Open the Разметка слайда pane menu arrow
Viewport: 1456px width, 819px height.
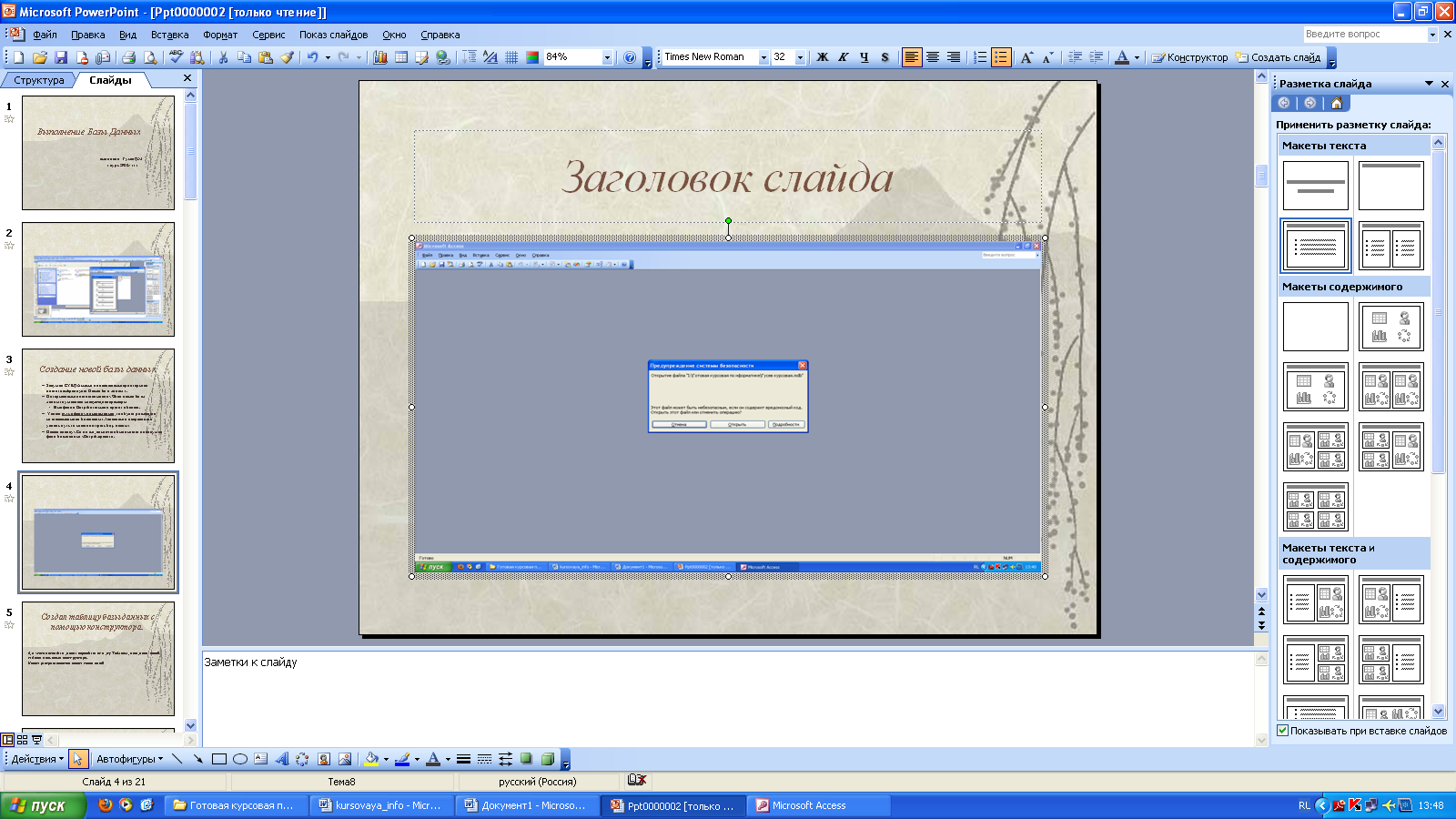coord(1429,84)
